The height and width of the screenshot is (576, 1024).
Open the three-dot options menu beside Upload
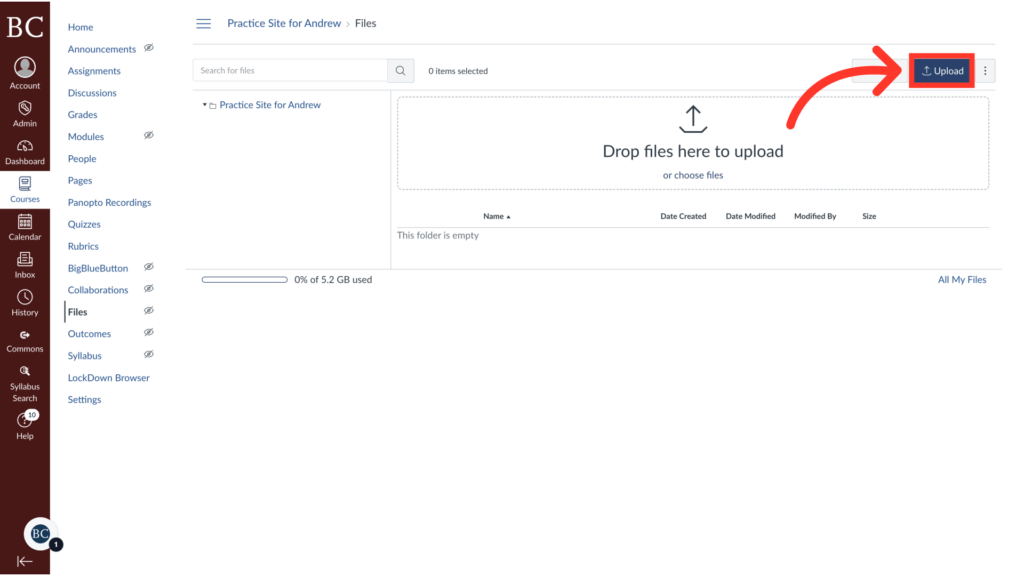click(986, 70)
